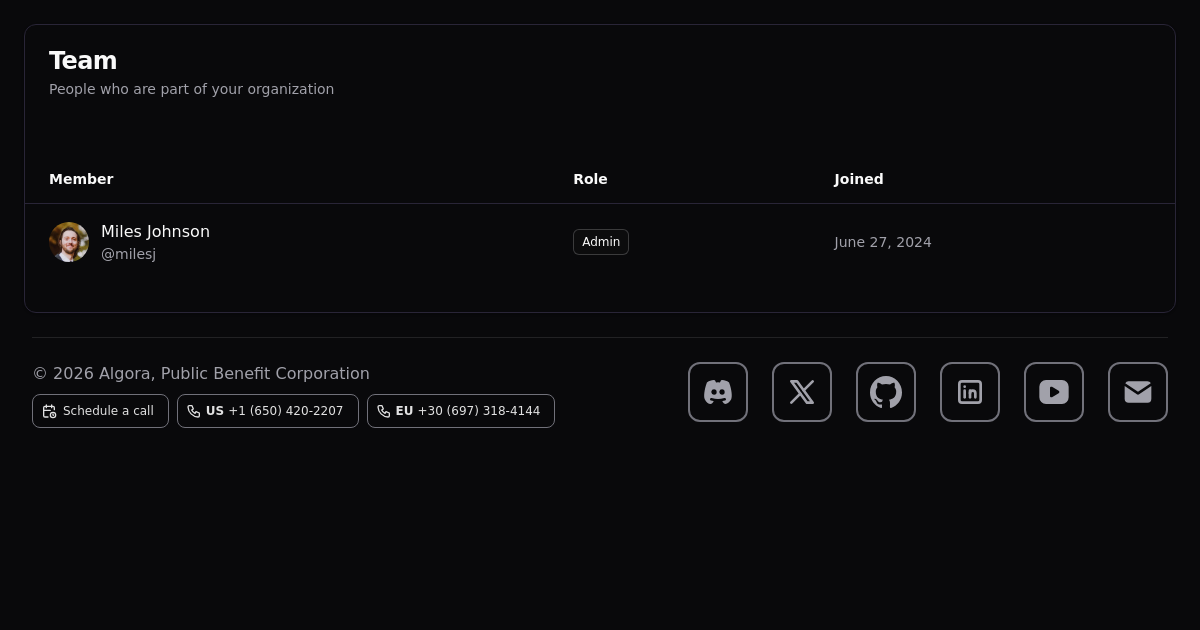The height and width of the screenshot is (630, 1200).
Task: Click the email envelope icon
Action: click(x=1137, y=392)
